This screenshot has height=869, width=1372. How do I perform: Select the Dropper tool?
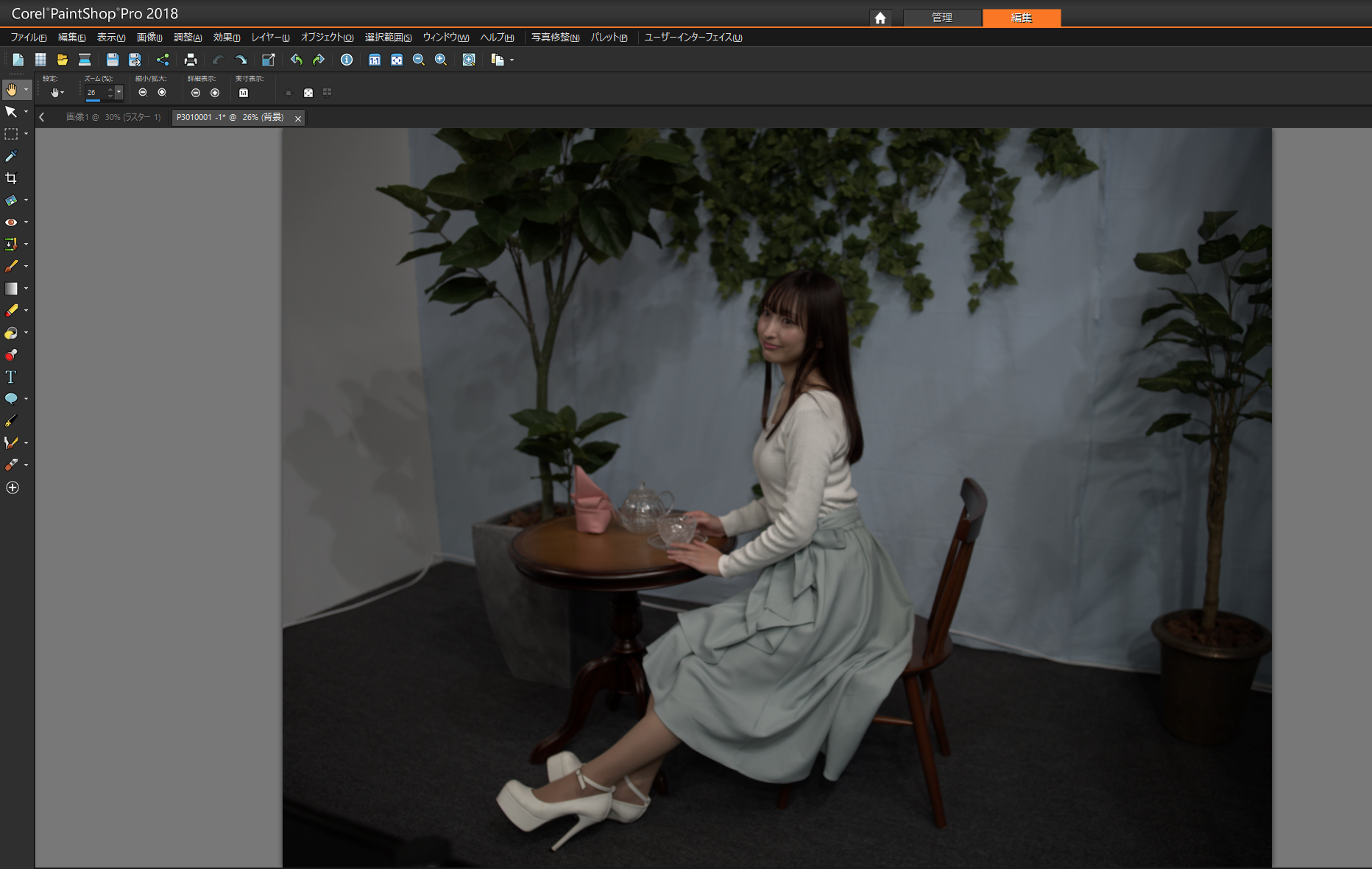point(11,156)
